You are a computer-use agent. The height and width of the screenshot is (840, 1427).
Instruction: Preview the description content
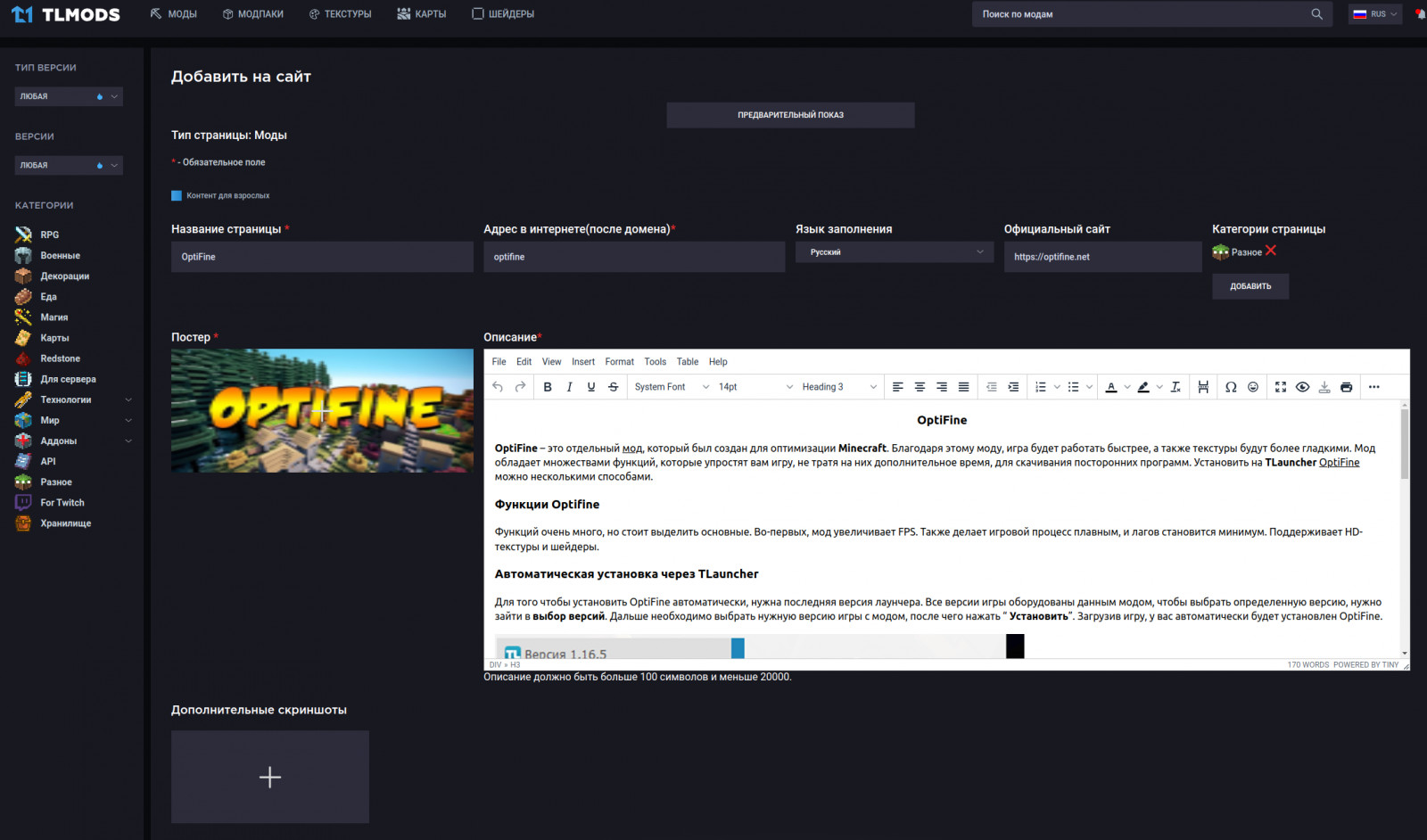(x=1303, y=387)
